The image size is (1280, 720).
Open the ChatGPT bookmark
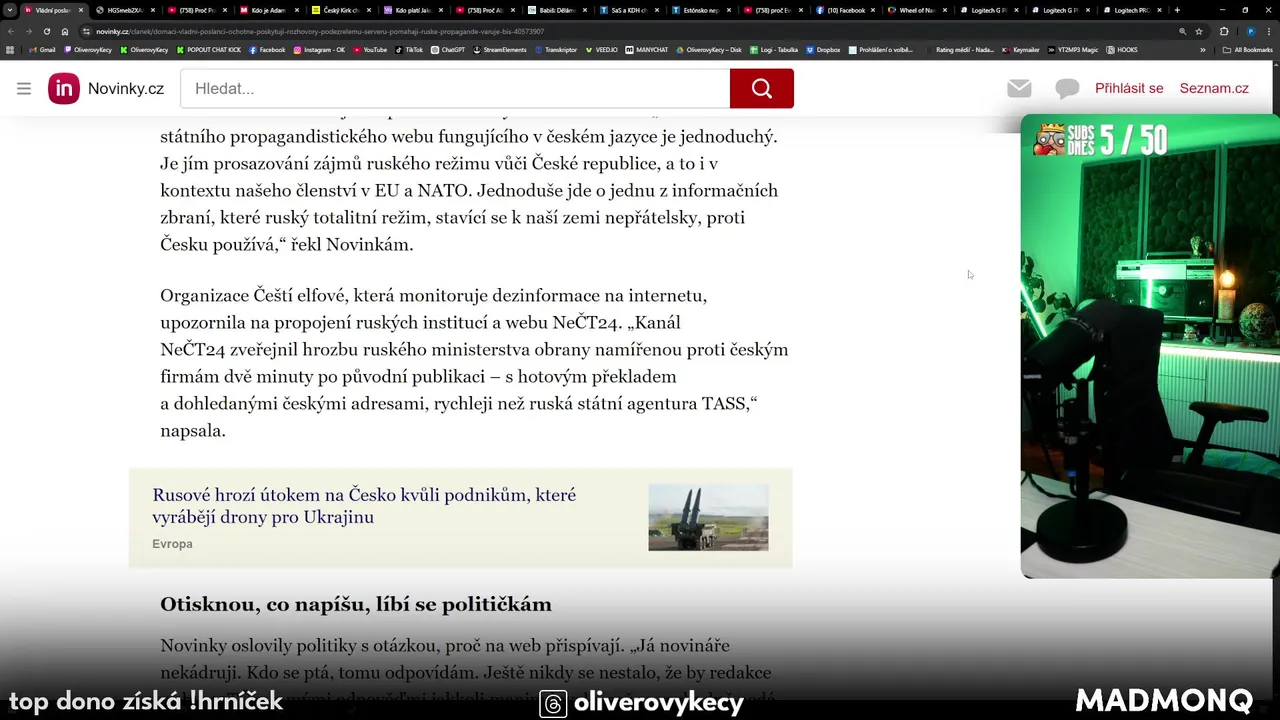[x=448, y=49]
